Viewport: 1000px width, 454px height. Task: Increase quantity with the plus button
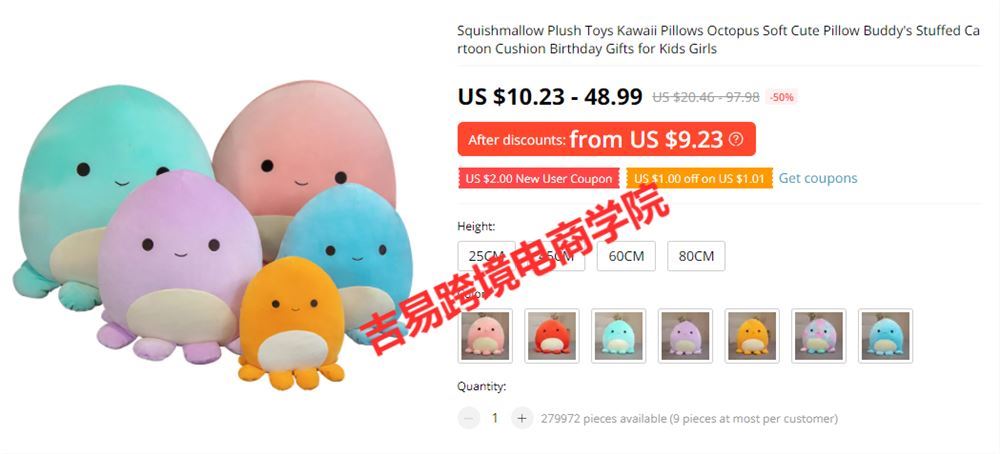pos(522,418)
